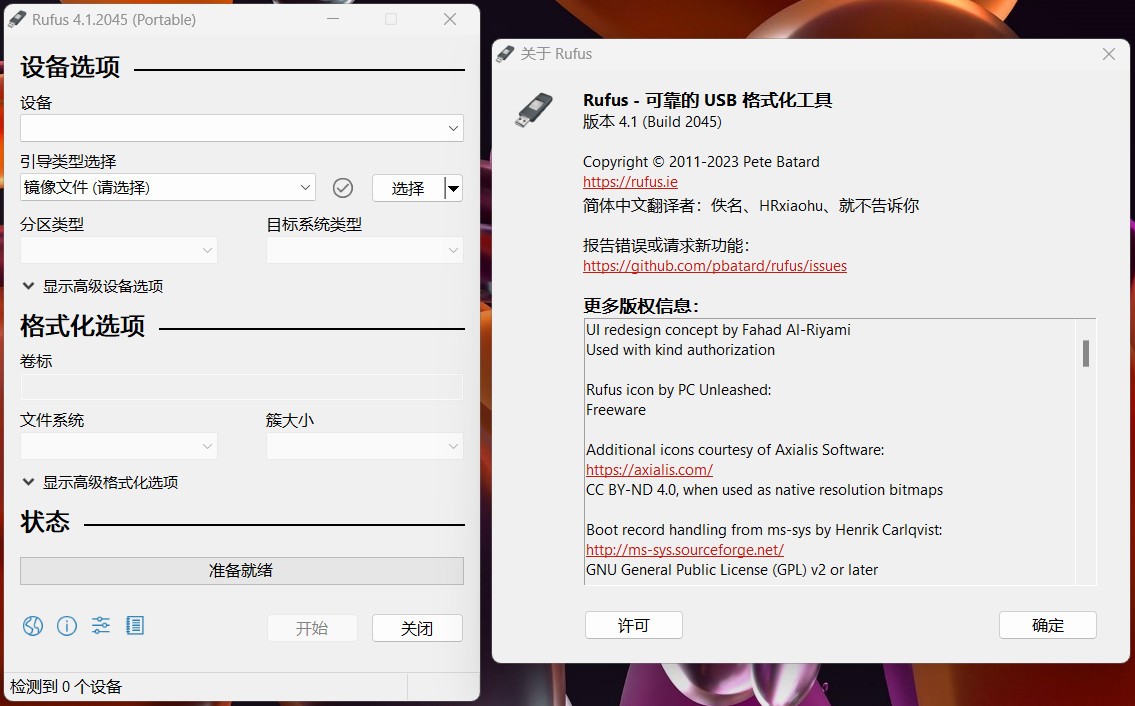Click USB drive icon in About dialog
This screenshot has height=706, width=1135.
coord(534,110)
